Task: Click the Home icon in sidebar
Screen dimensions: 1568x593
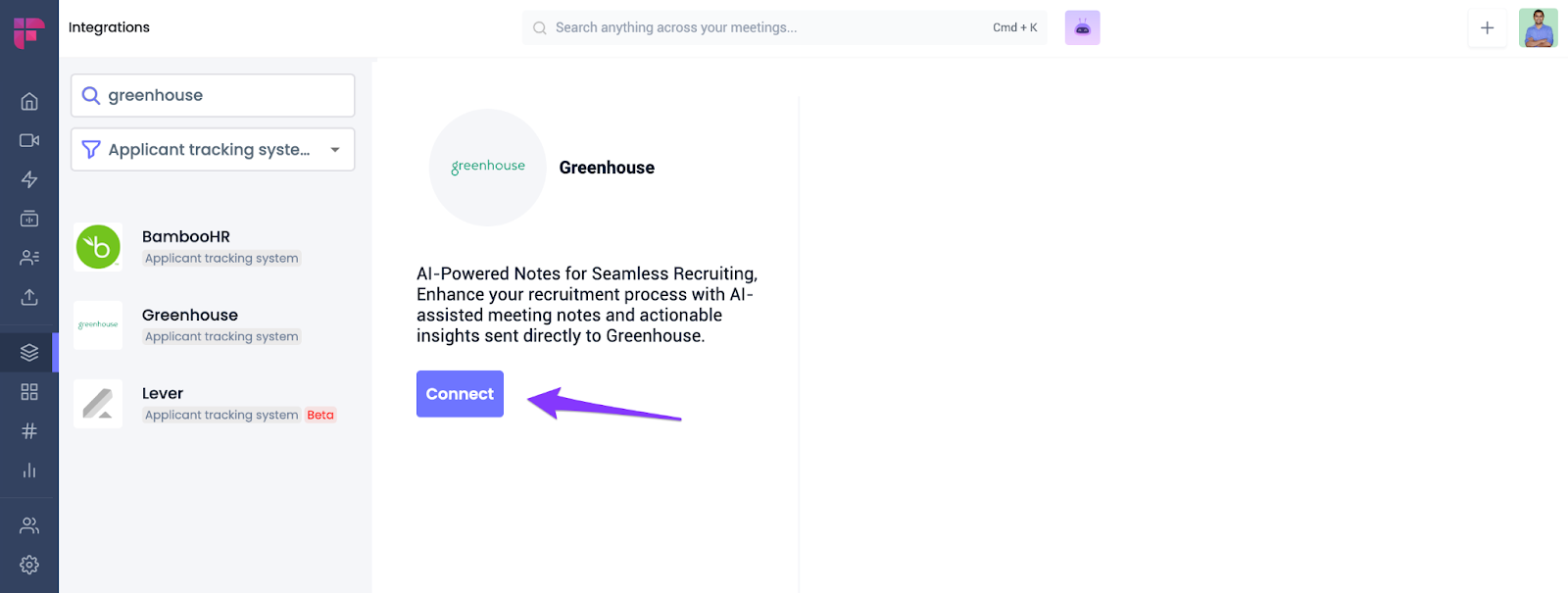Action: tap(29, 101)
